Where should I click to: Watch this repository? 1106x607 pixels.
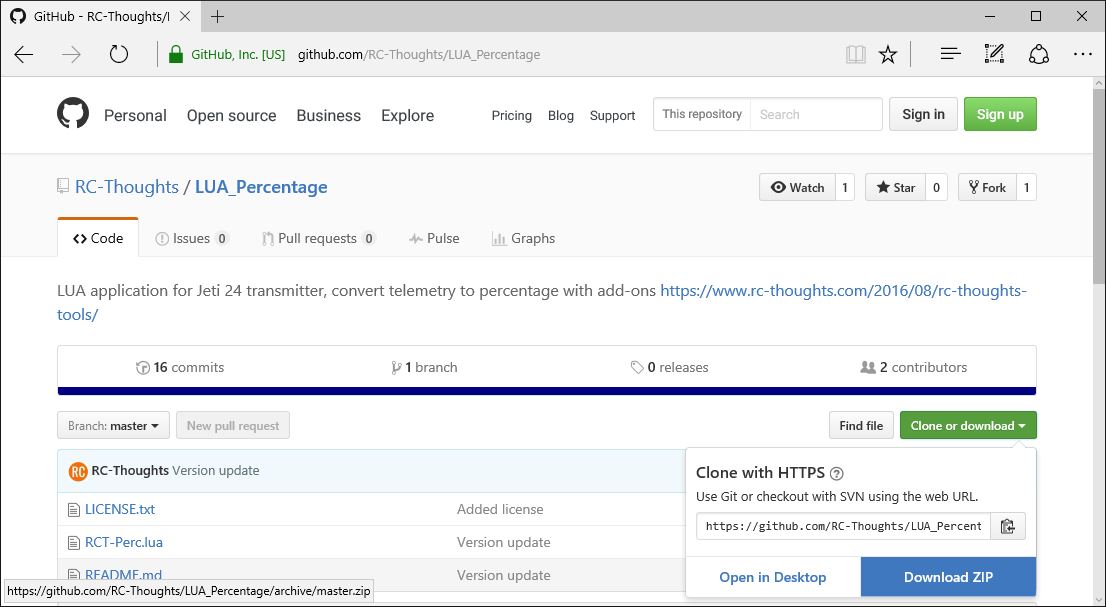tap(798, 188)
